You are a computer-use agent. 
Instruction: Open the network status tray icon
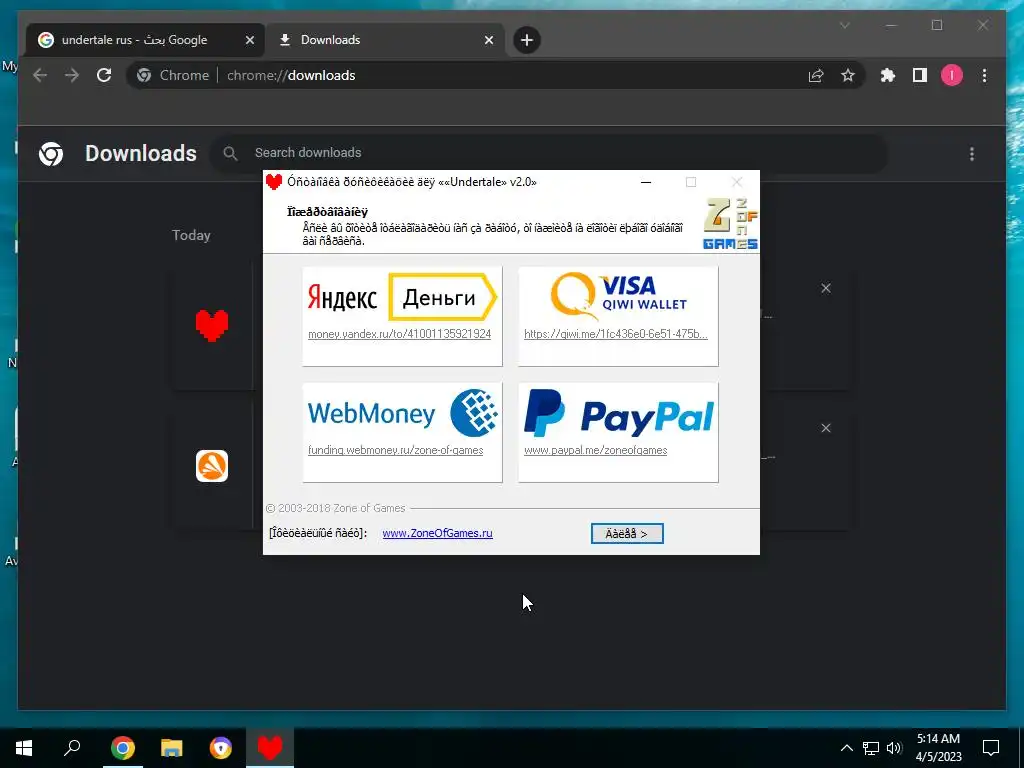click(871, 748)
